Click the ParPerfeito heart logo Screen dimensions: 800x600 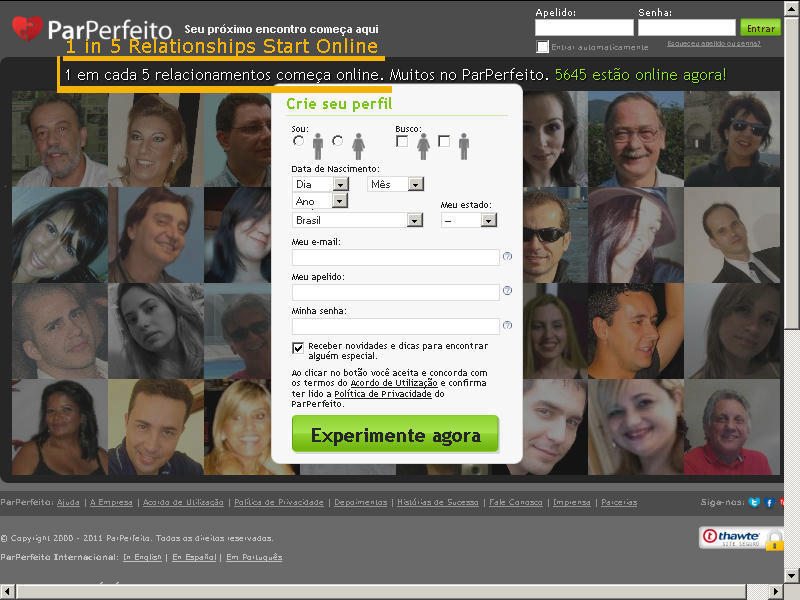pyautogui.click(x=27, y=28)
